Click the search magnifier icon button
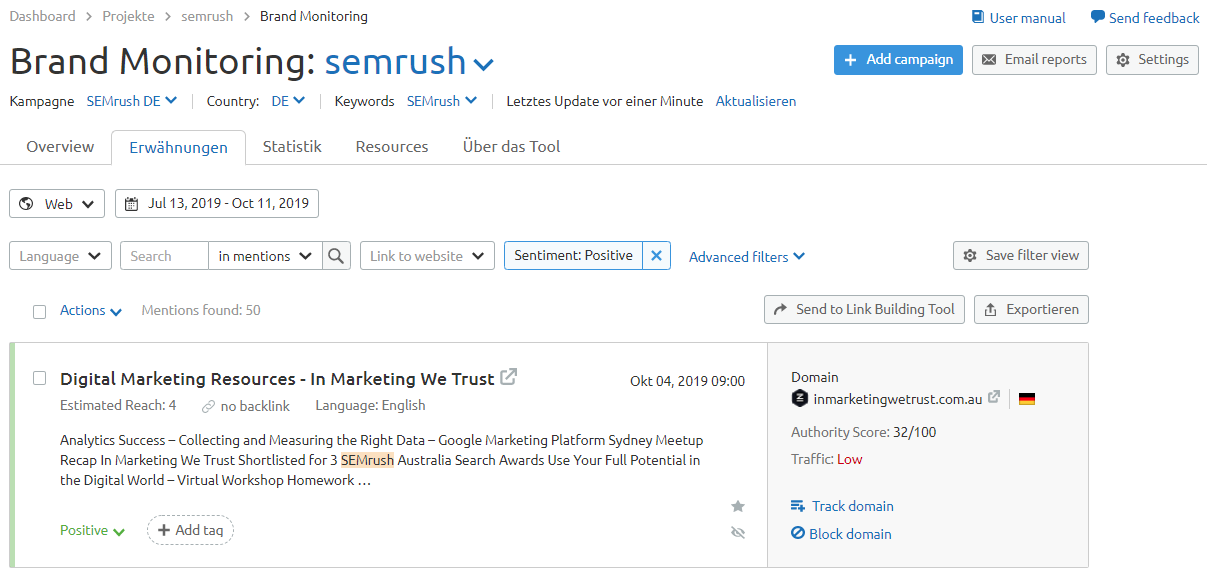The height and width of the screenshot is (575, 1207). [x=337, y=256]
